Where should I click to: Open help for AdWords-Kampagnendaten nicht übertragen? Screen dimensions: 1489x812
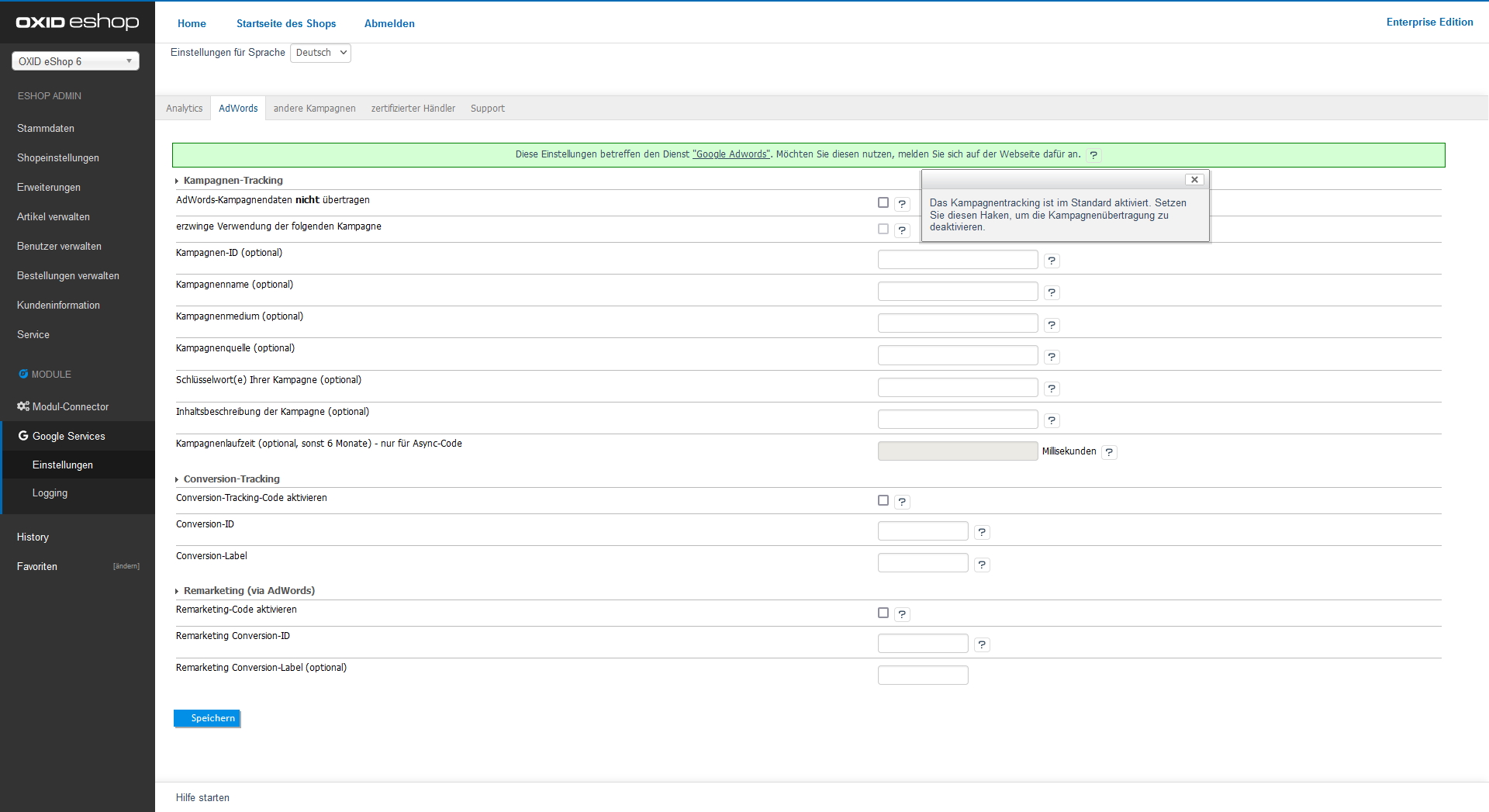902,204
